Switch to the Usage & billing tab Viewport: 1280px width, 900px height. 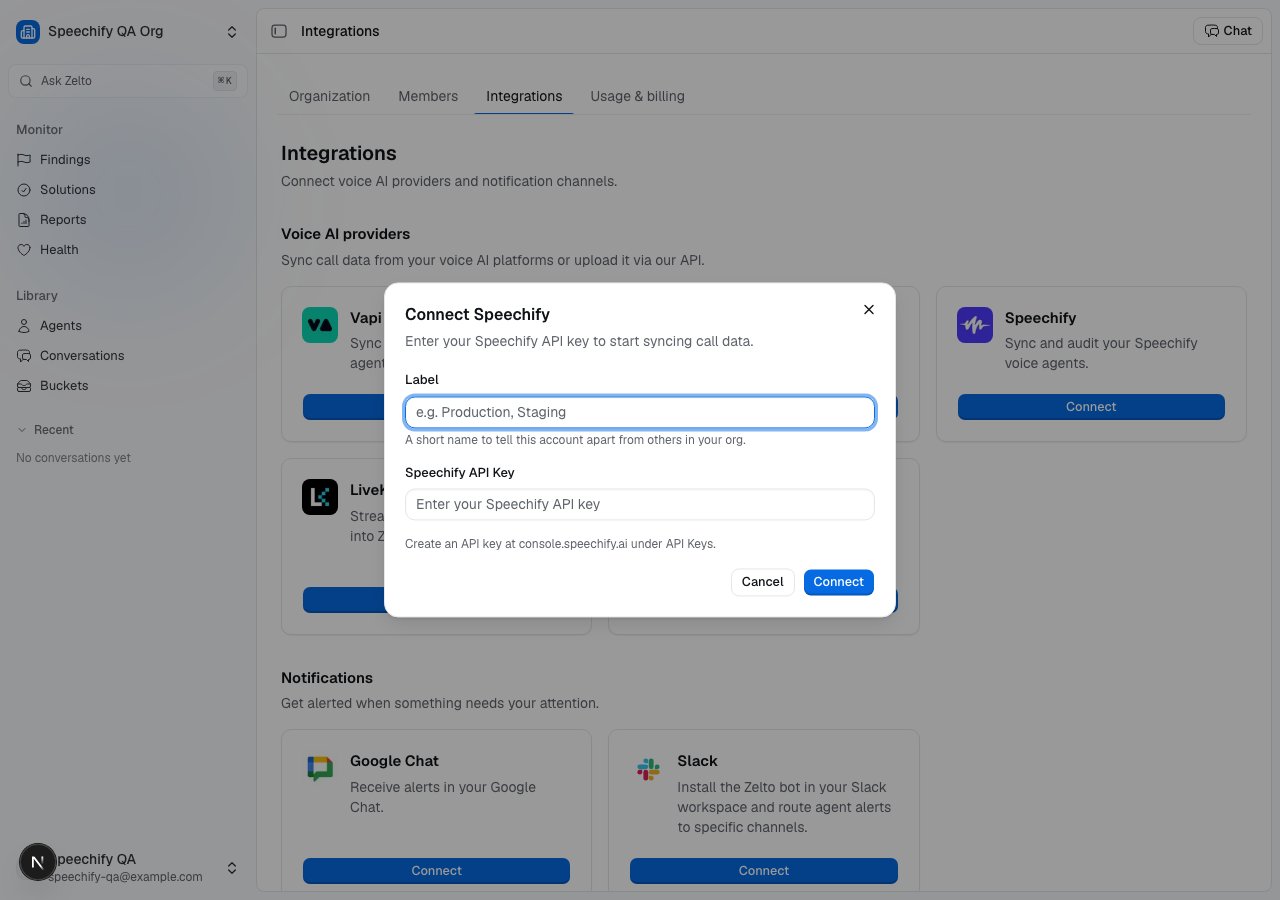pos(637,97)
